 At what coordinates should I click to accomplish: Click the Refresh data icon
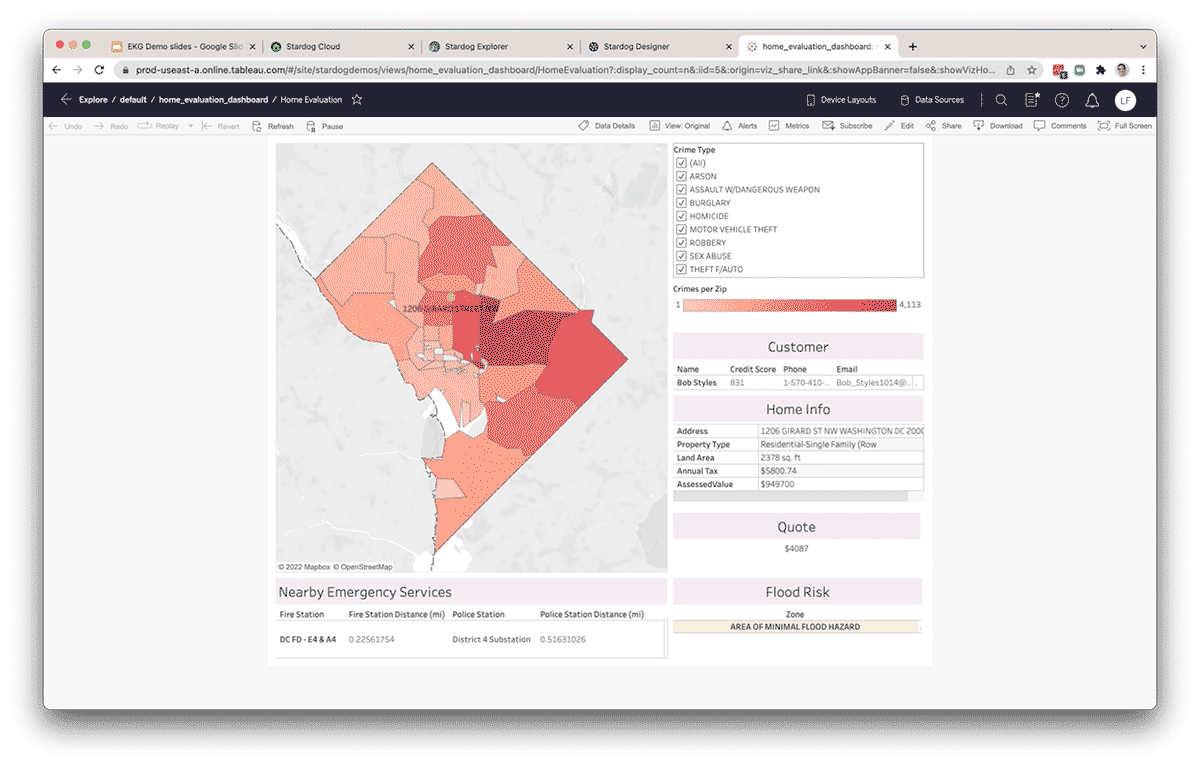click(x=273, y=126)
